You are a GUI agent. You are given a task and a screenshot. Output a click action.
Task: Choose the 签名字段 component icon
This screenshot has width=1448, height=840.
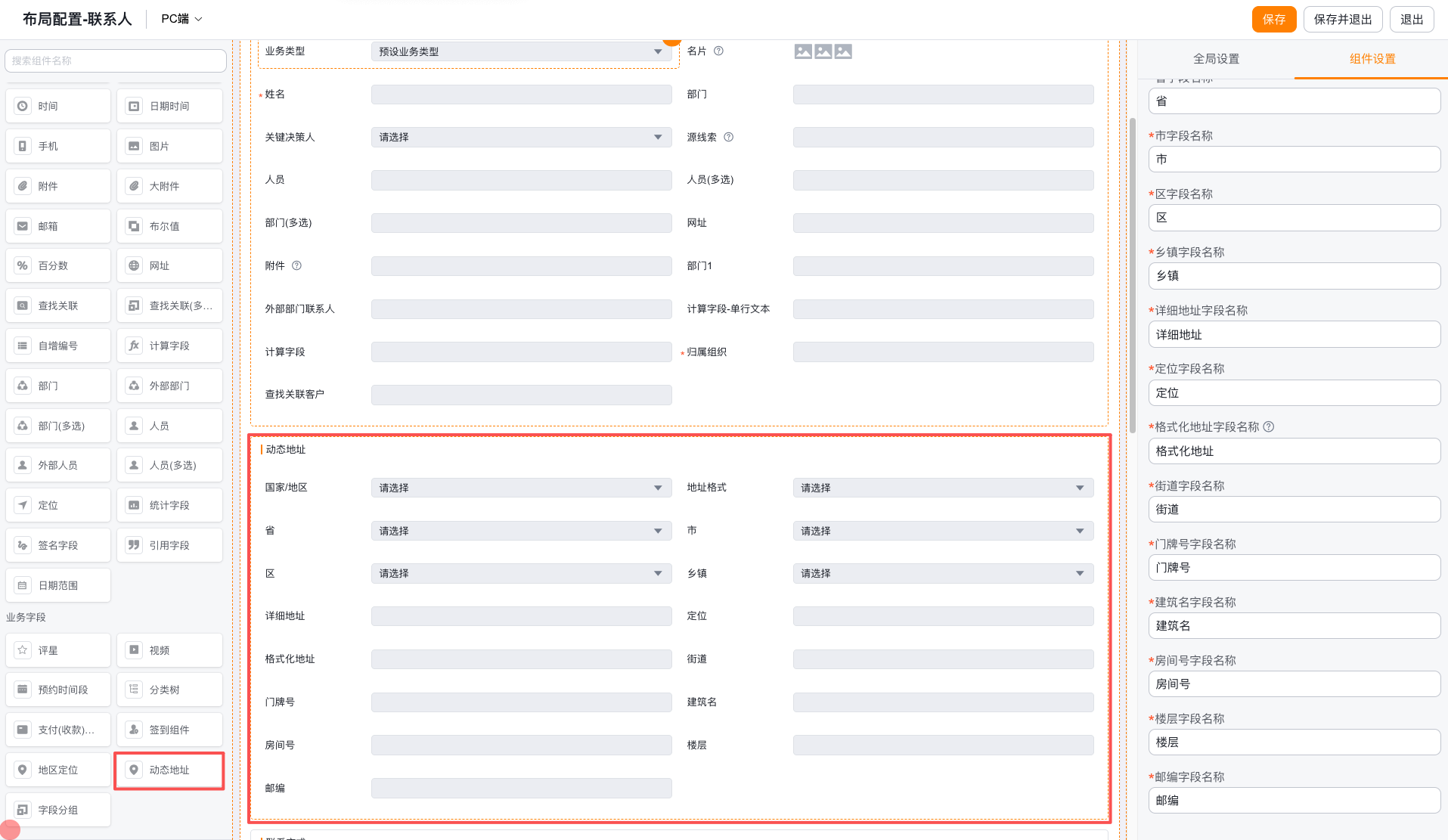[x=23, y=545]
